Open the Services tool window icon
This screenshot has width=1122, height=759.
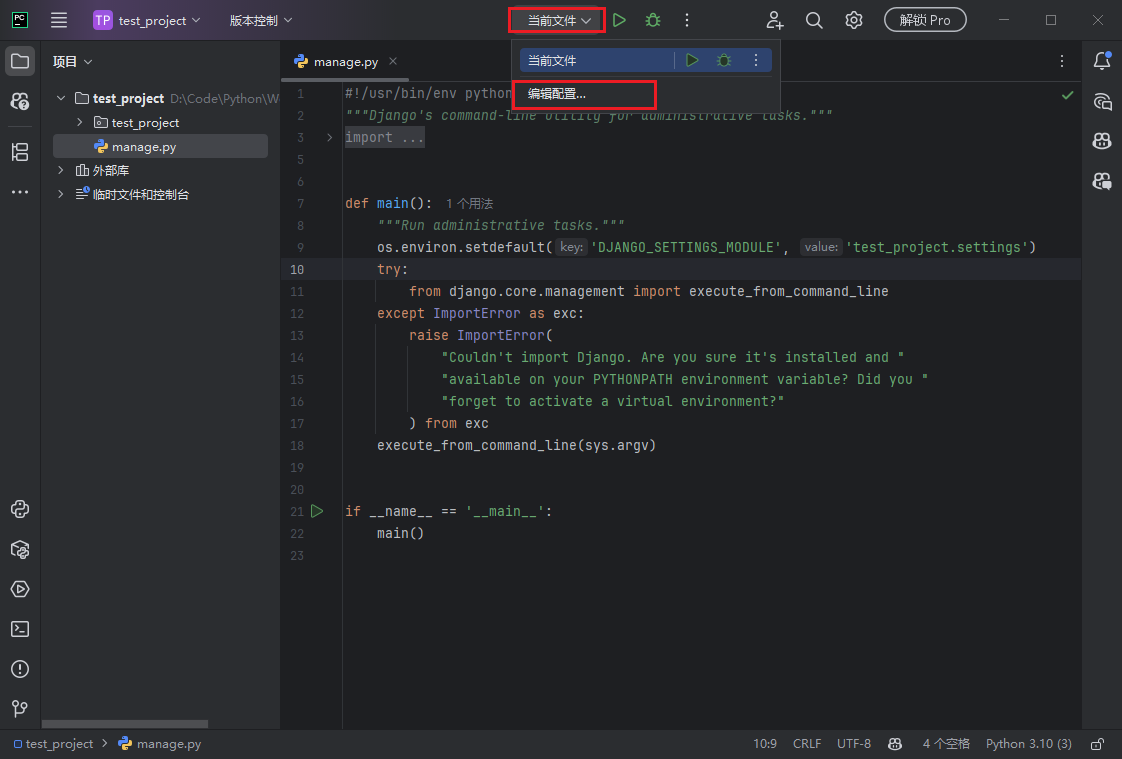click(x=20, y=589)
